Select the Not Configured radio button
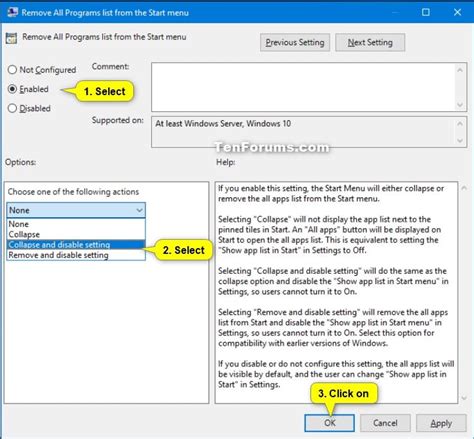Screen dimensions: 474x439 click(x=12, y=70)
